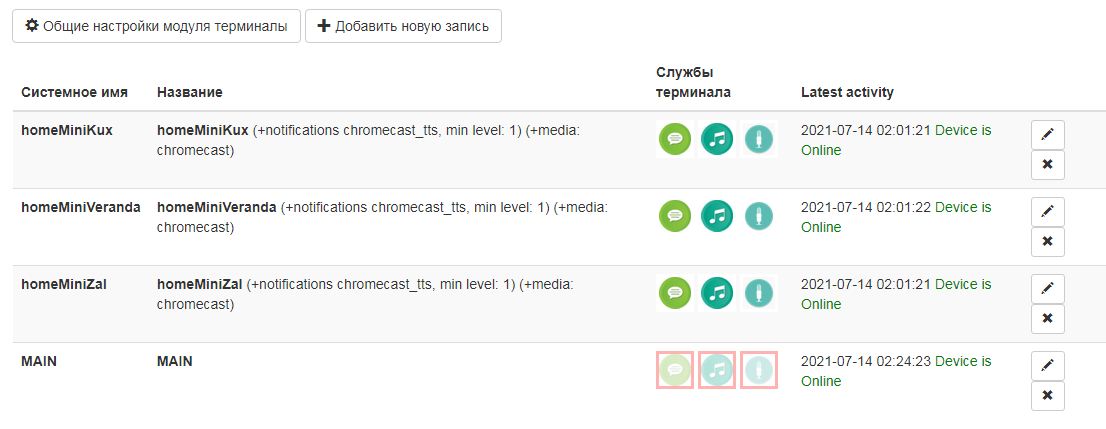
Task: Click MAIN terminal music icon
Action: [717, 370]
